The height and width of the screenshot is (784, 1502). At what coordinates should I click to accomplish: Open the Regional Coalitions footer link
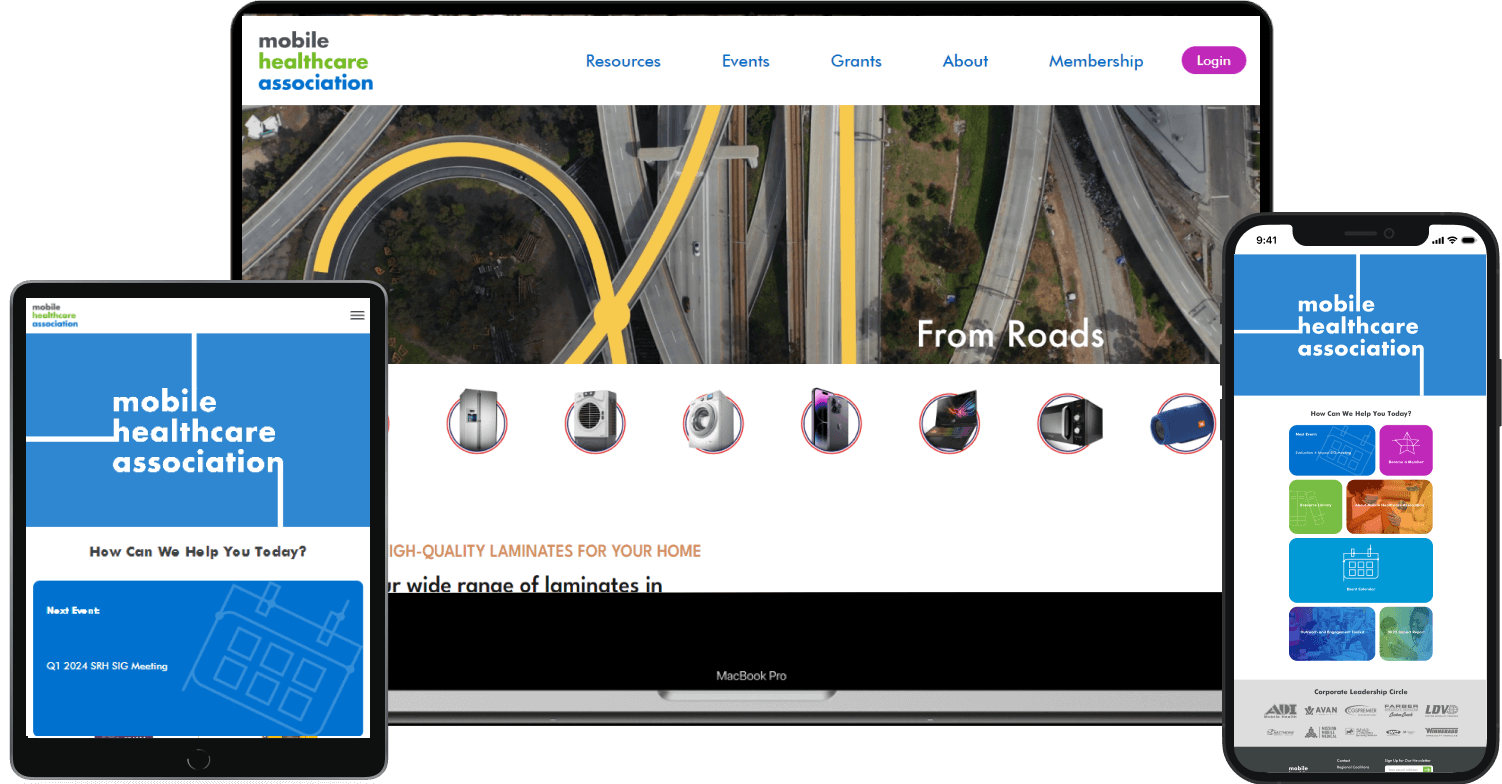[1353, 767]
